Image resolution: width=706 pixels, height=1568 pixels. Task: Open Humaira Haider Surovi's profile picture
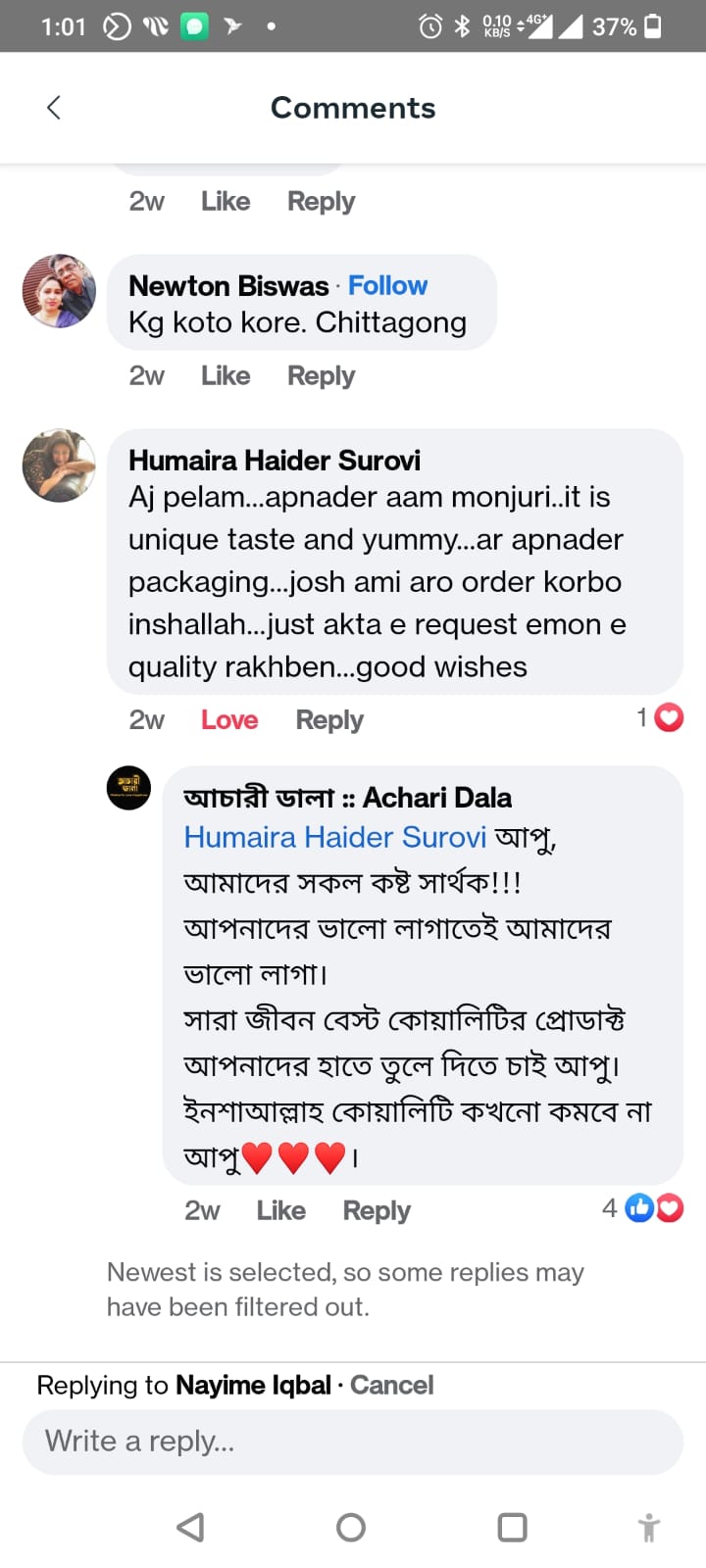click(59, 465)
